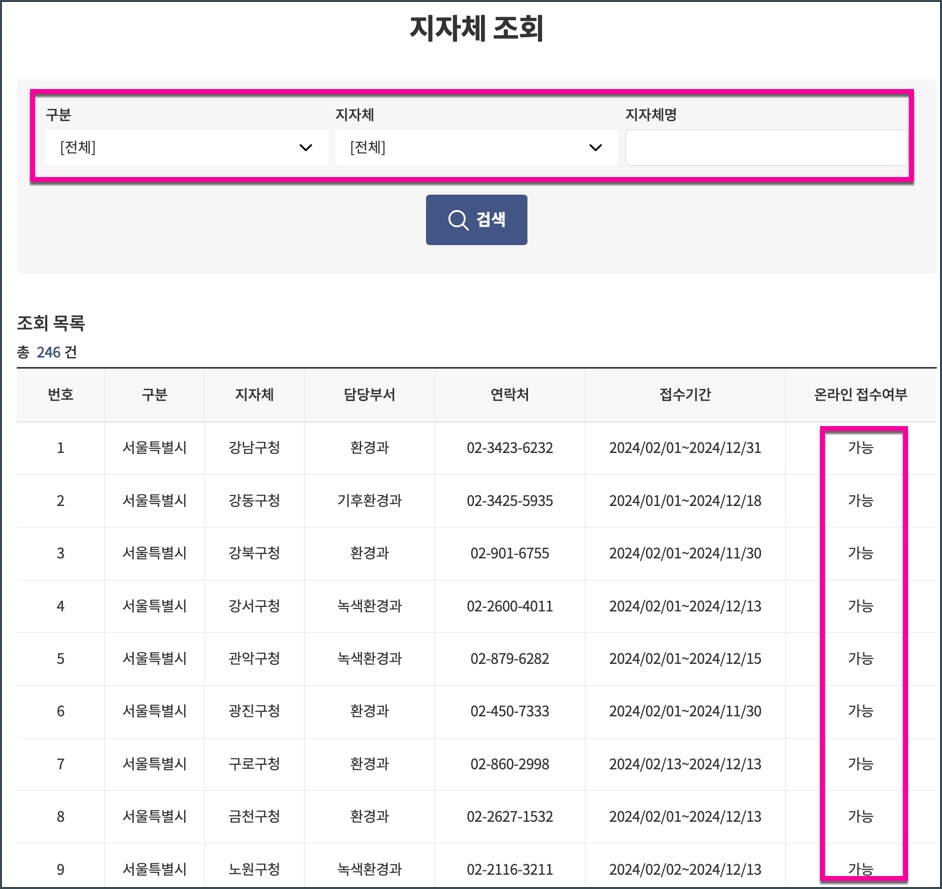Click phone number 02-879-6282
The height and width of the screenshot is (889, 942).
pos(509,658)
